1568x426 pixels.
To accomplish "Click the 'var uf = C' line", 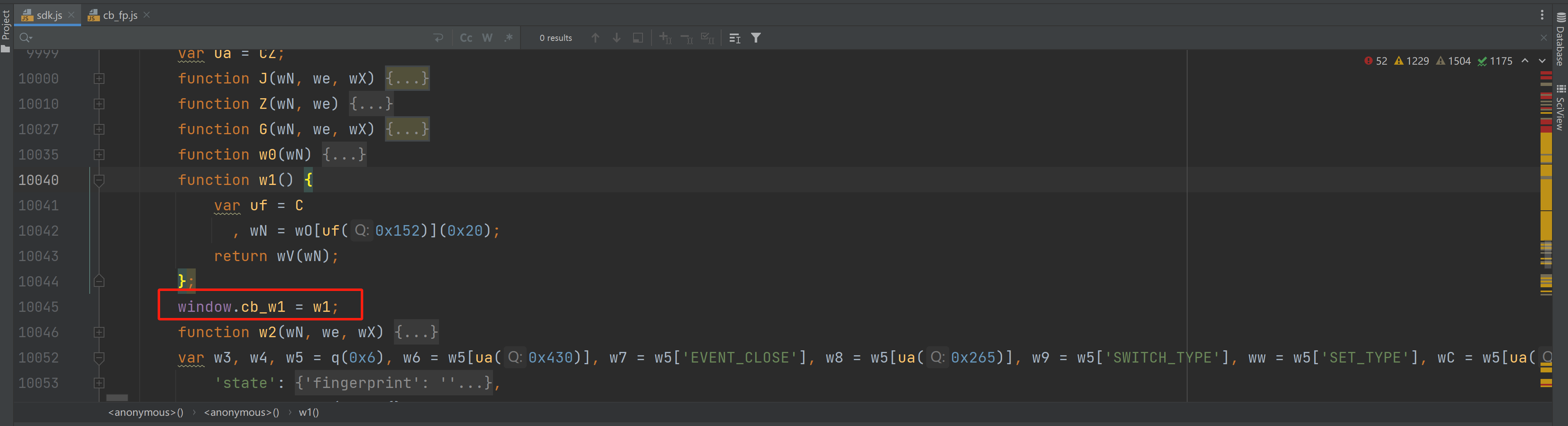I will [x=258, y=206].
